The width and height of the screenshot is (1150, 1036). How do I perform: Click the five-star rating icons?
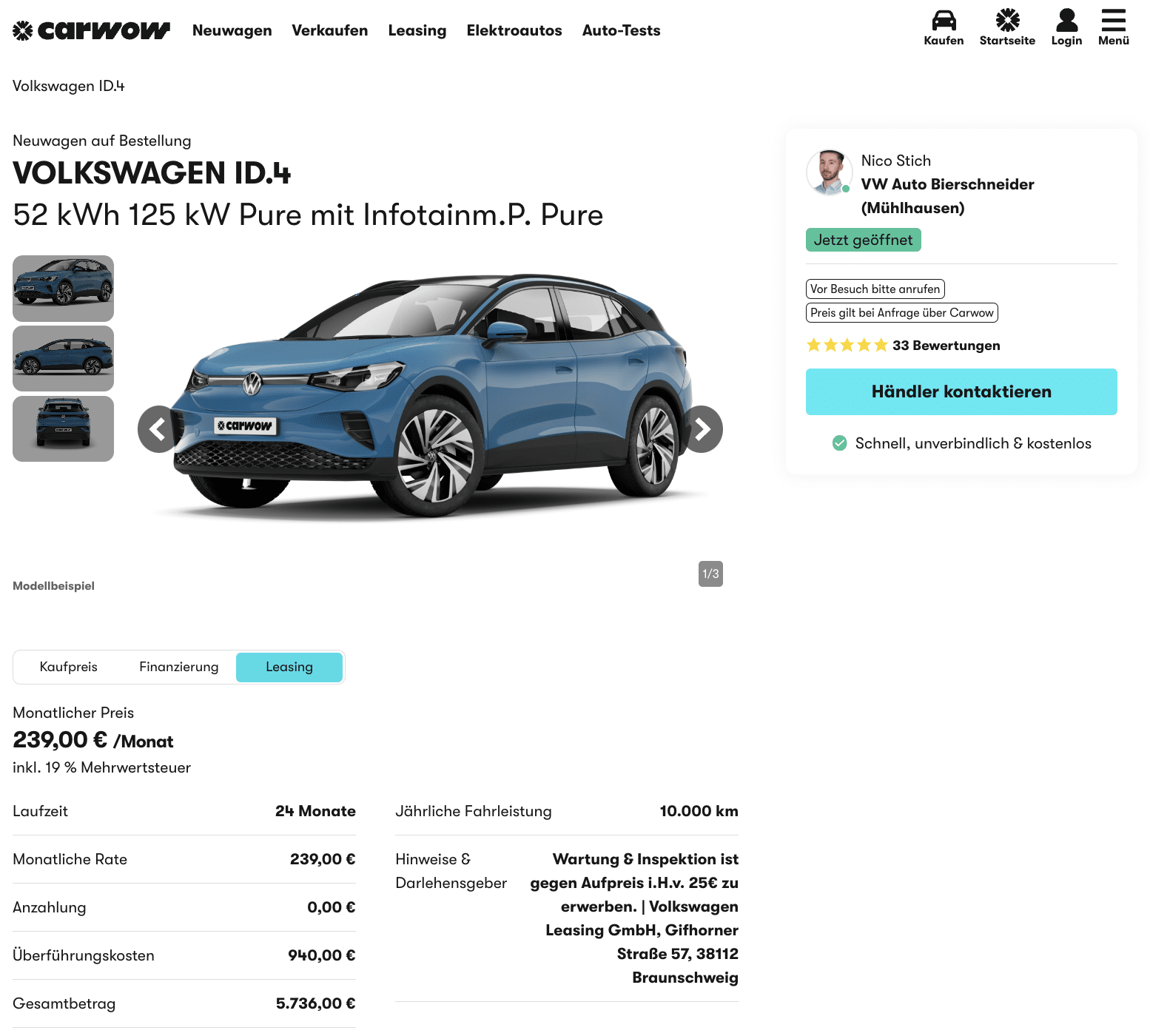847,345
